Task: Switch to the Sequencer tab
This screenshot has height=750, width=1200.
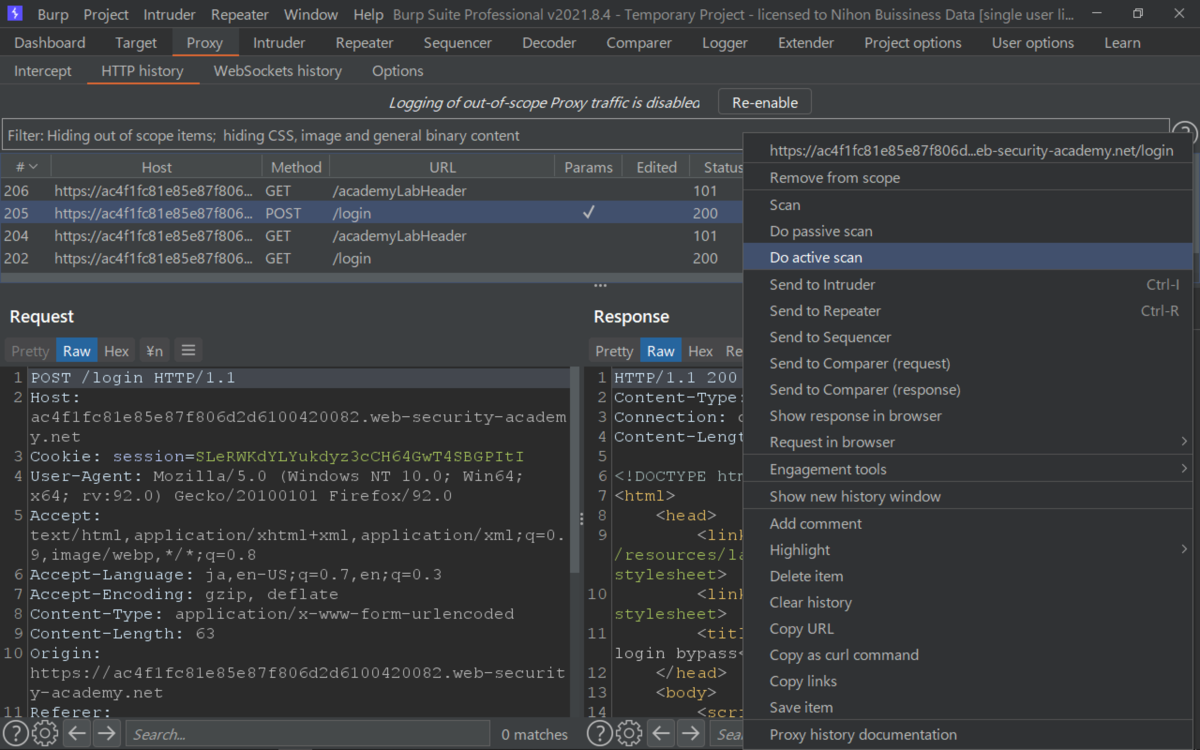Action: (458, 43)
